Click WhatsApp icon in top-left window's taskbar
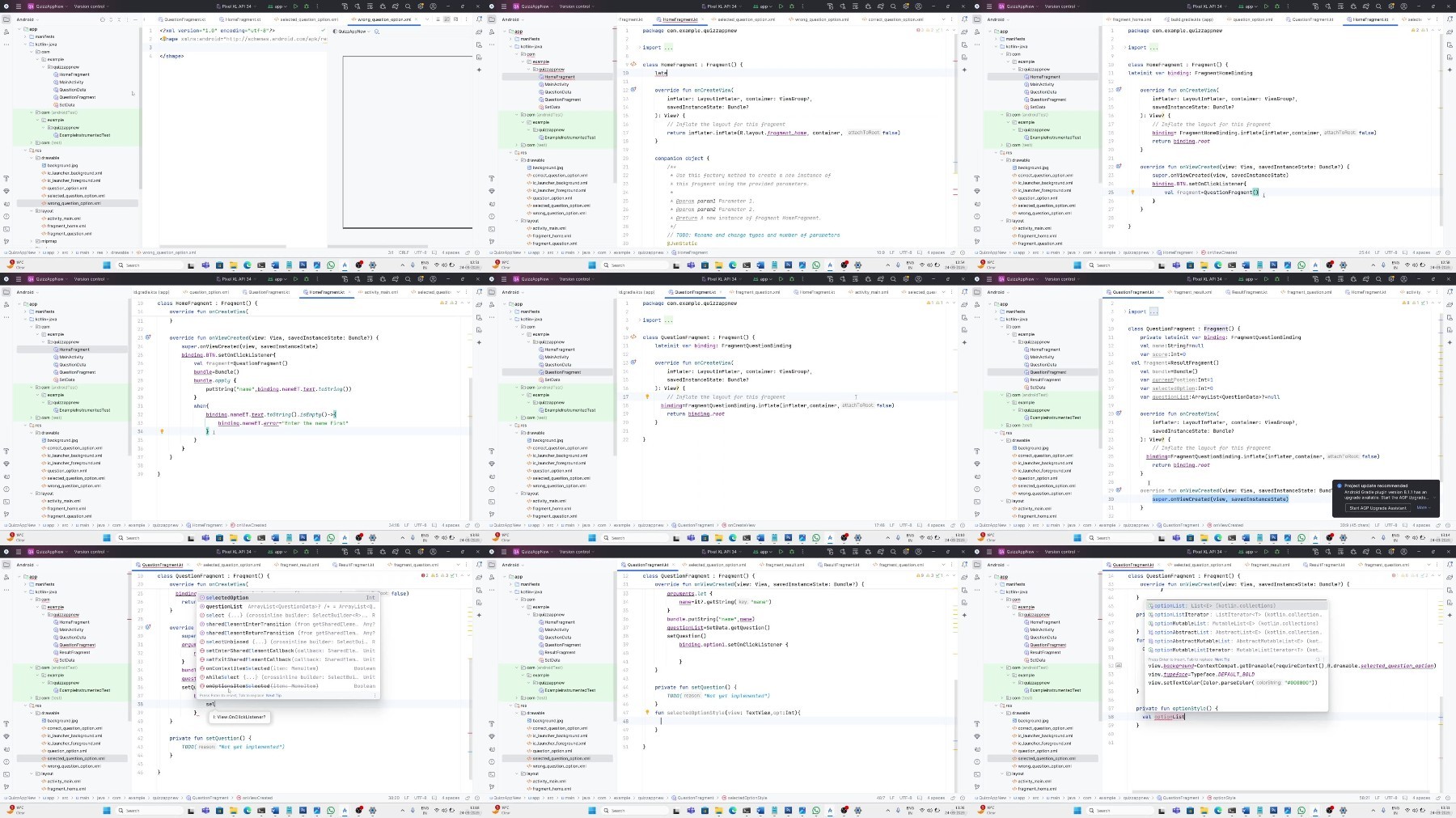This screenshot has width=1456, height=818. pyautogui.click(x=331, y=265)
